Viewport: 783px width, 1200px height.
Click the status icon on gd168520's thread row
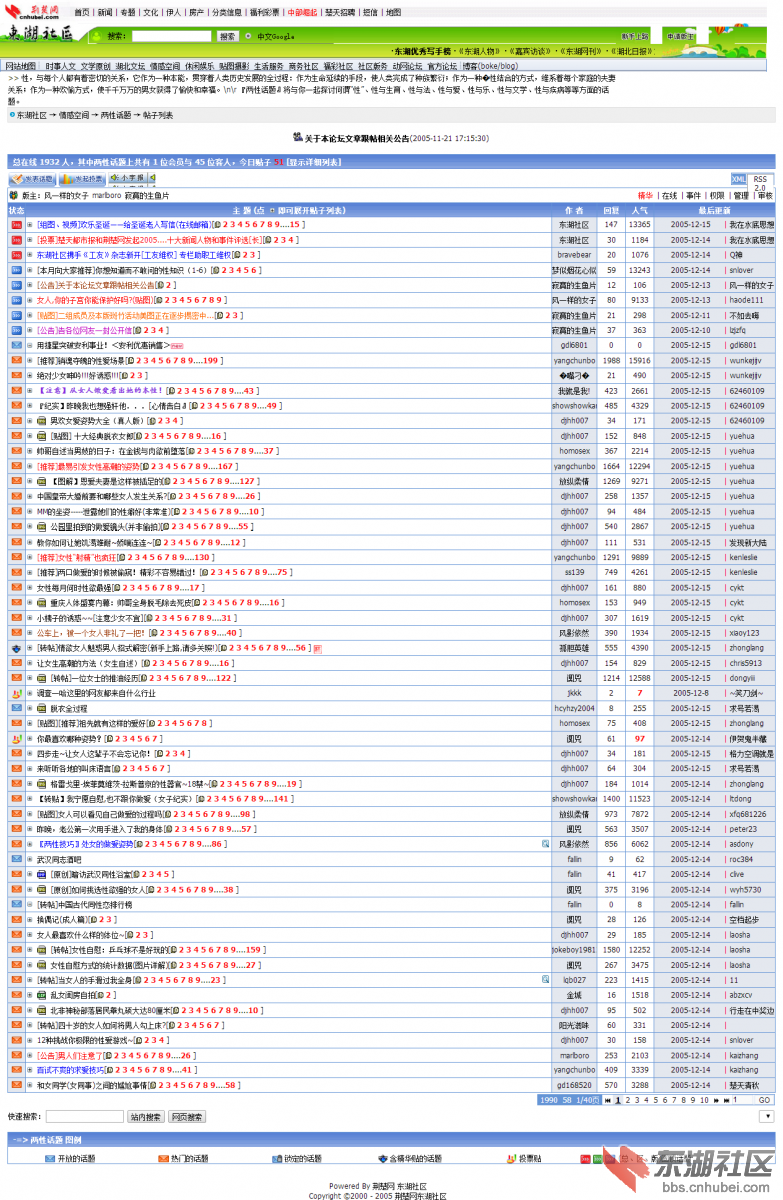click(x=16, y=1085)
